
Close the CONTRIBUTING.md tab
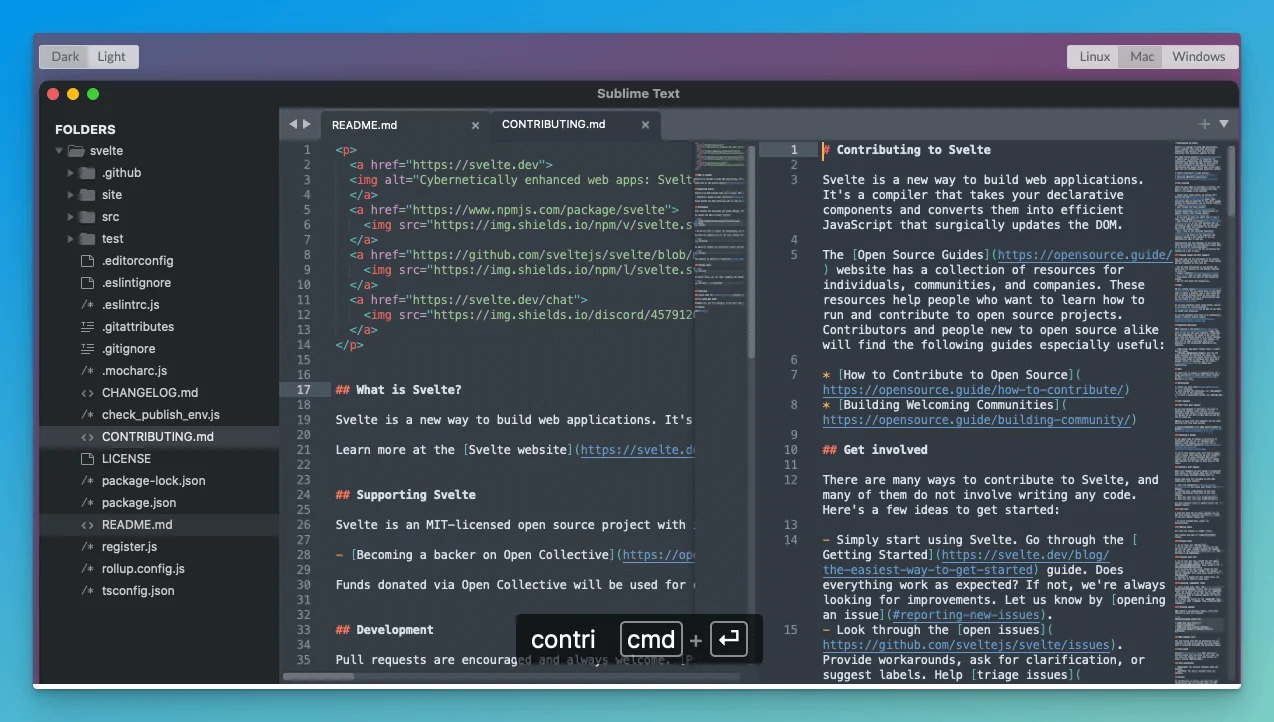pyautogui.click(x=646, y=125)
